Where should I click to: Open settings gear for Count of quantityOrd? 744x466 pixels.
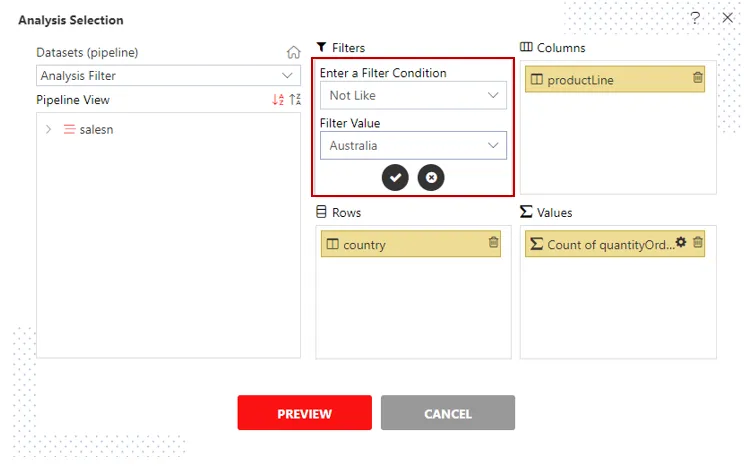pos(681,242)
